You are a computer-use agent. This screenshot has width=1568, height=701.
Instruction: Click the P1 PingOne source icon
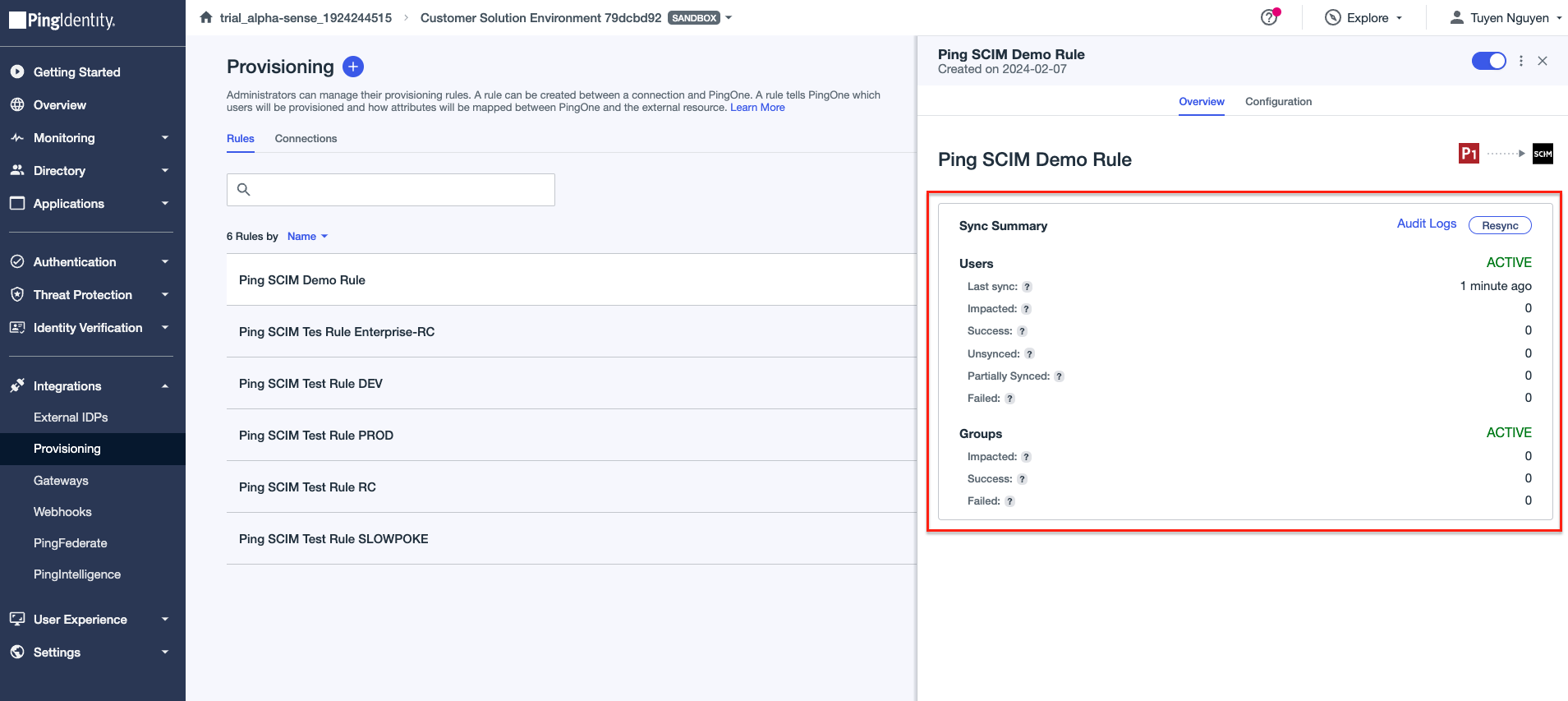(1469, 153)
